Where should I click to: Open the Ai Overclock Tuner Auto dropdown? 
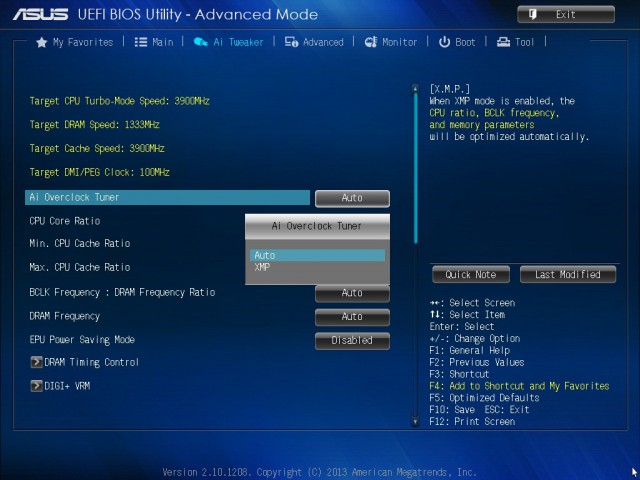click(x=352, y=198)
